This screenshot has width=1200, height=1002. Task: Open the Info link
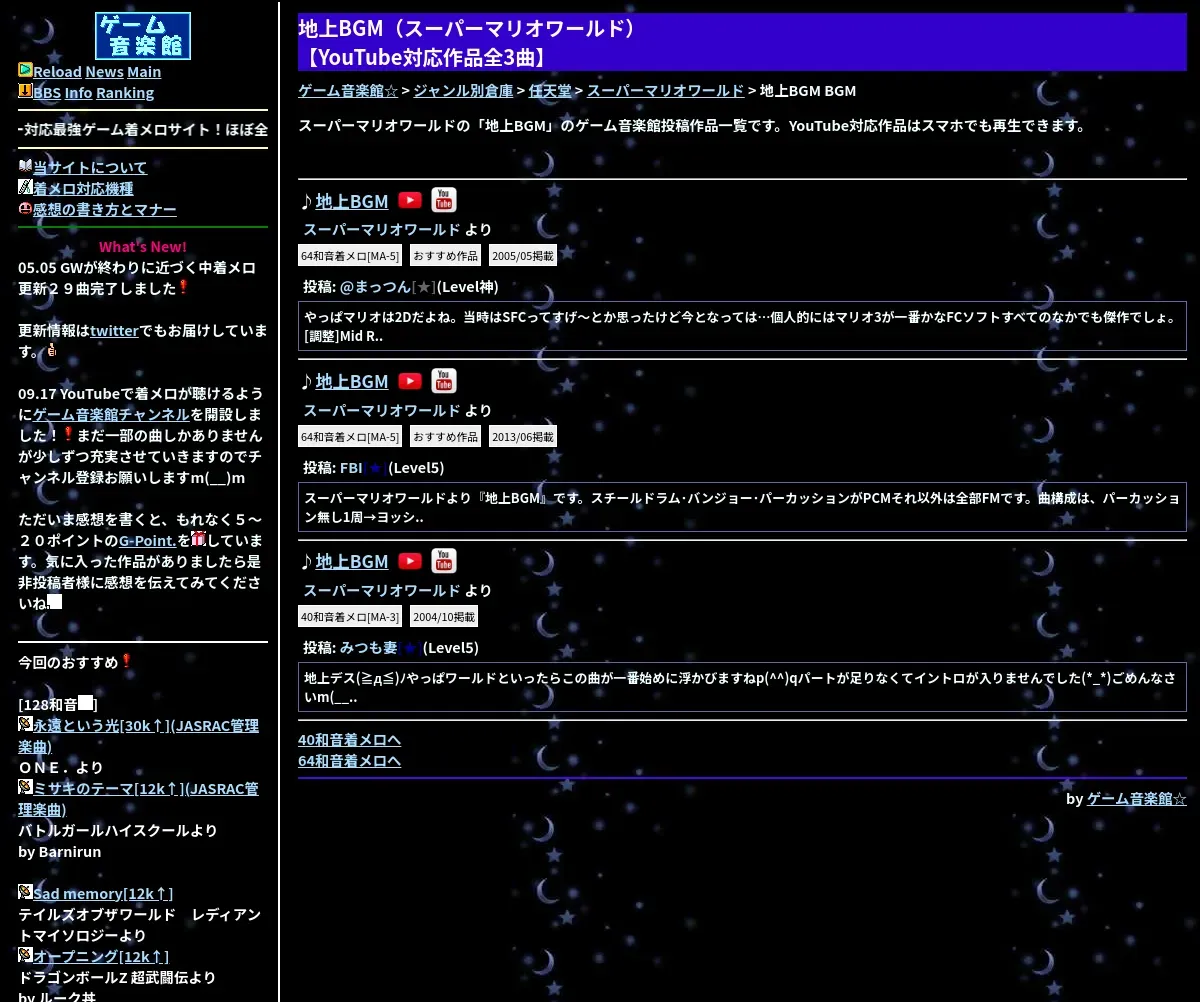tap(78, 93)
